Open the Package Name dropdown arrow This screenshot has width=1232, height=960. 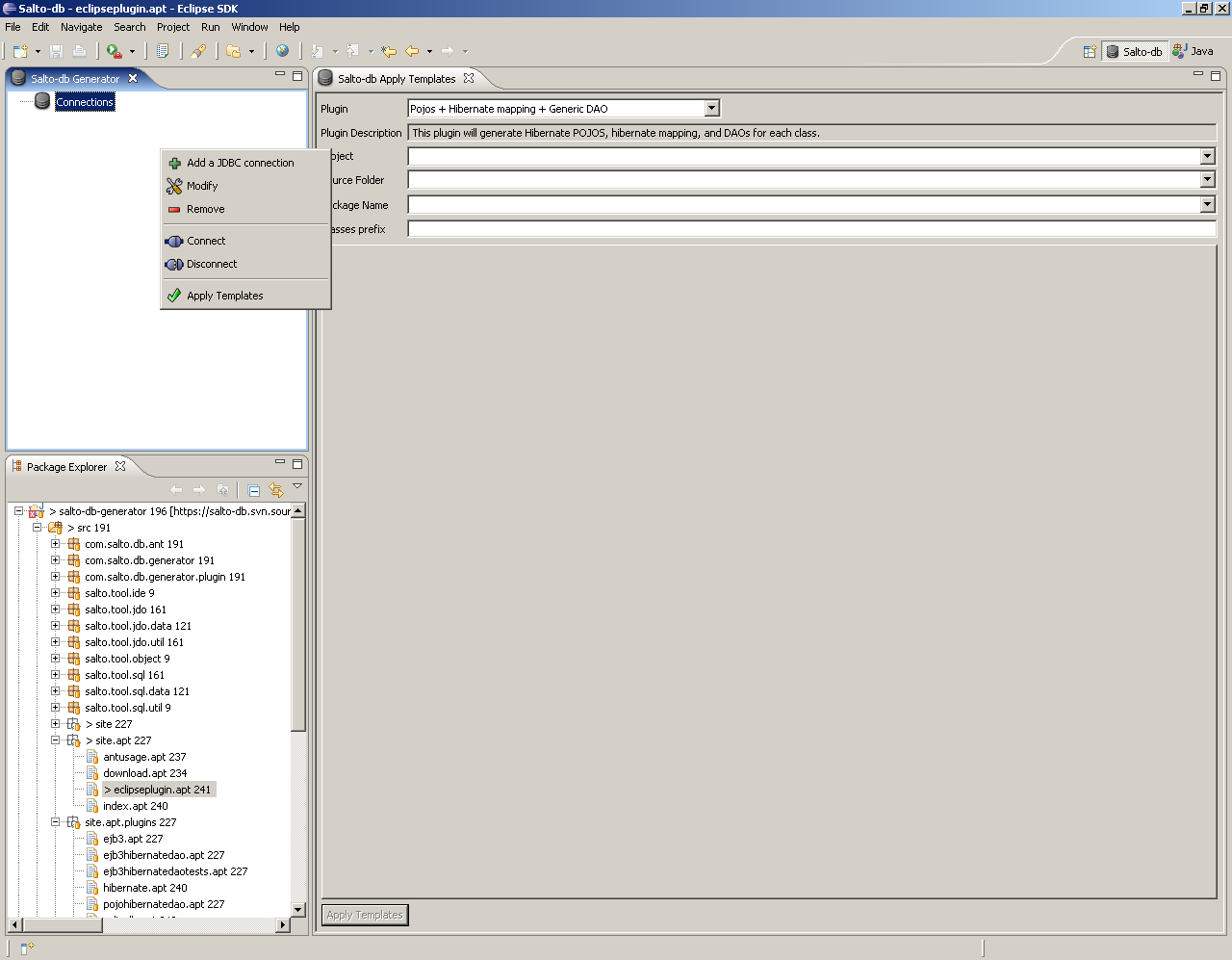coord(1208,204)
